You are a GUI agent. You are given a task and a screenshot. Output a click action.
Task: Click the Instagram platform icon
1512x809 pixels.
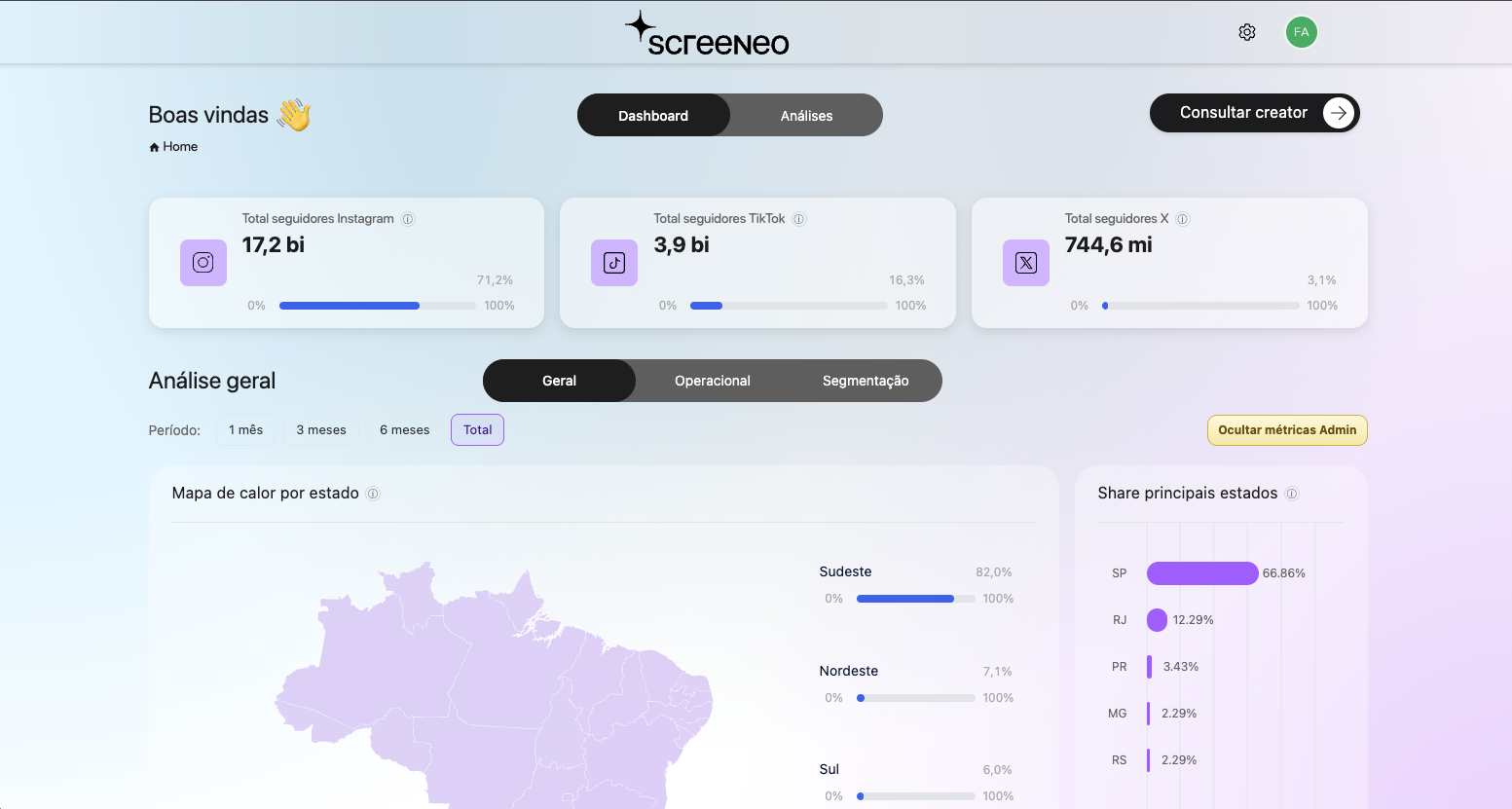203,263
